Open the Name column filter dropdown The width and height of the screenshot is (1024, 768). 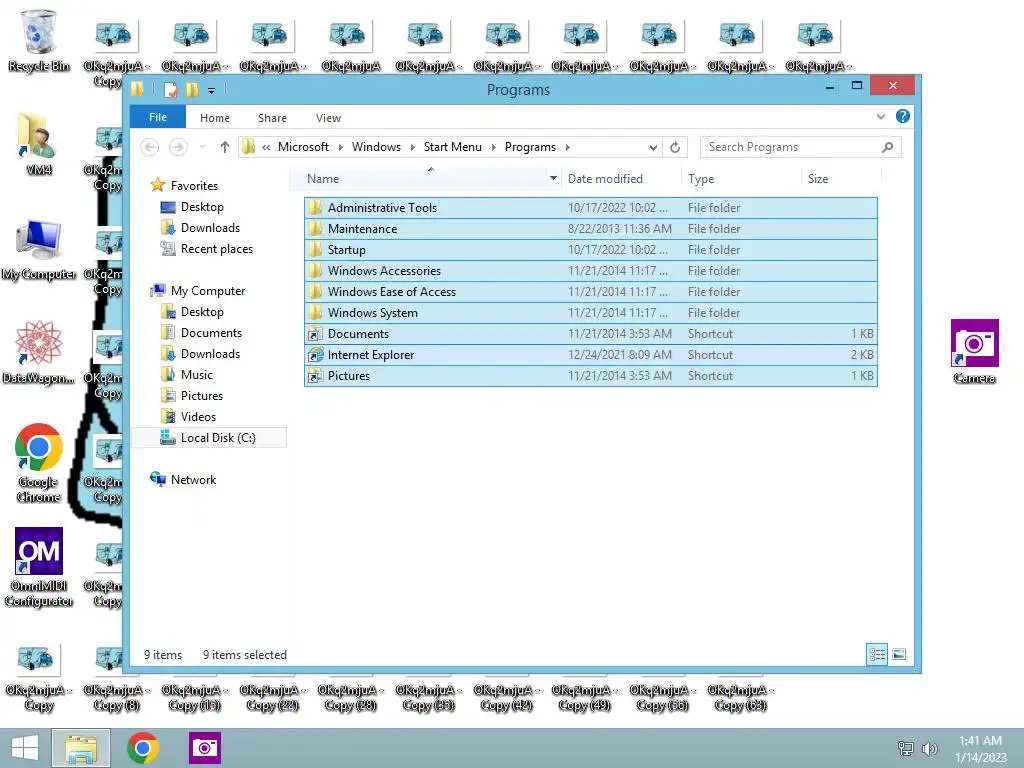click(553, 178)
